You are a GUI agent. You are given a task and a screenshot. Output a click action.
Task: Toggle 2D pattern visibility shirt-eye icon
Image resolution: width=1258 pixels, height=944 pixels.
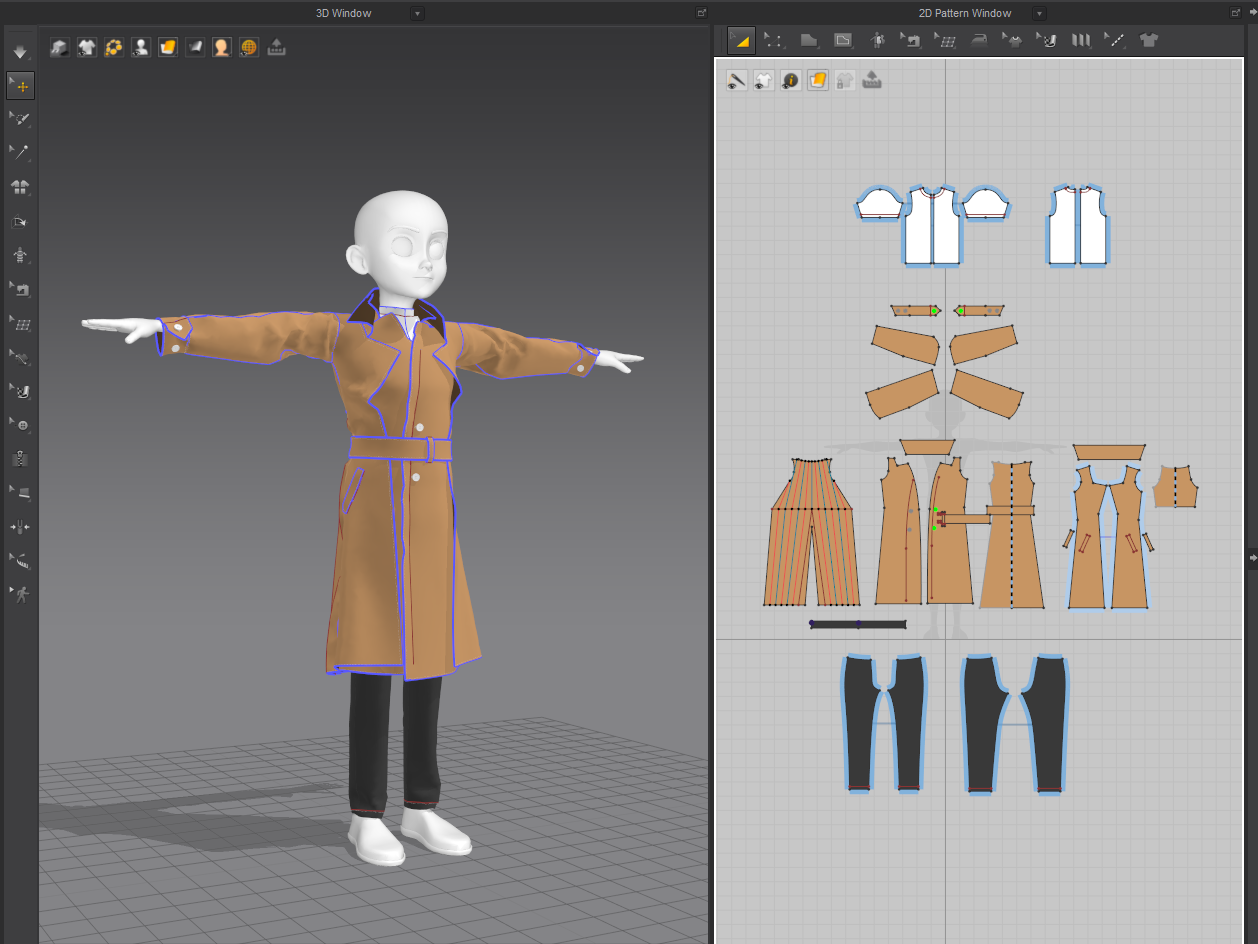point(764,80)
